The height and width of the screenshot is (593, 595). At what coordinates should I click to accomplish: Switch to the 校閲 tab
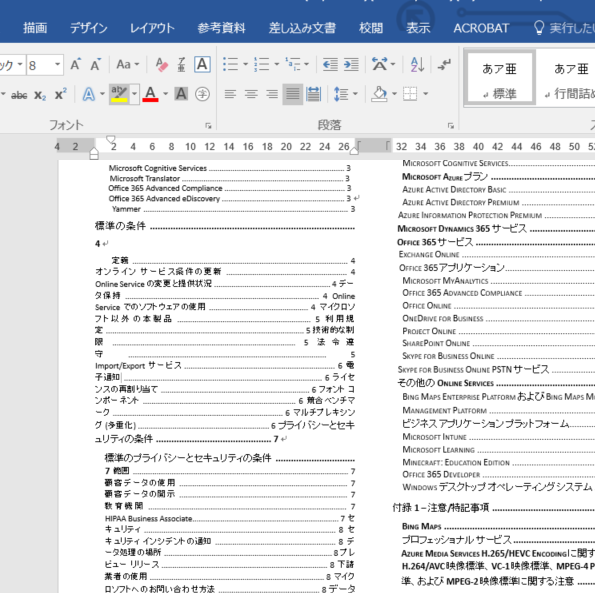pyautogui.click(x=371, y=28)
